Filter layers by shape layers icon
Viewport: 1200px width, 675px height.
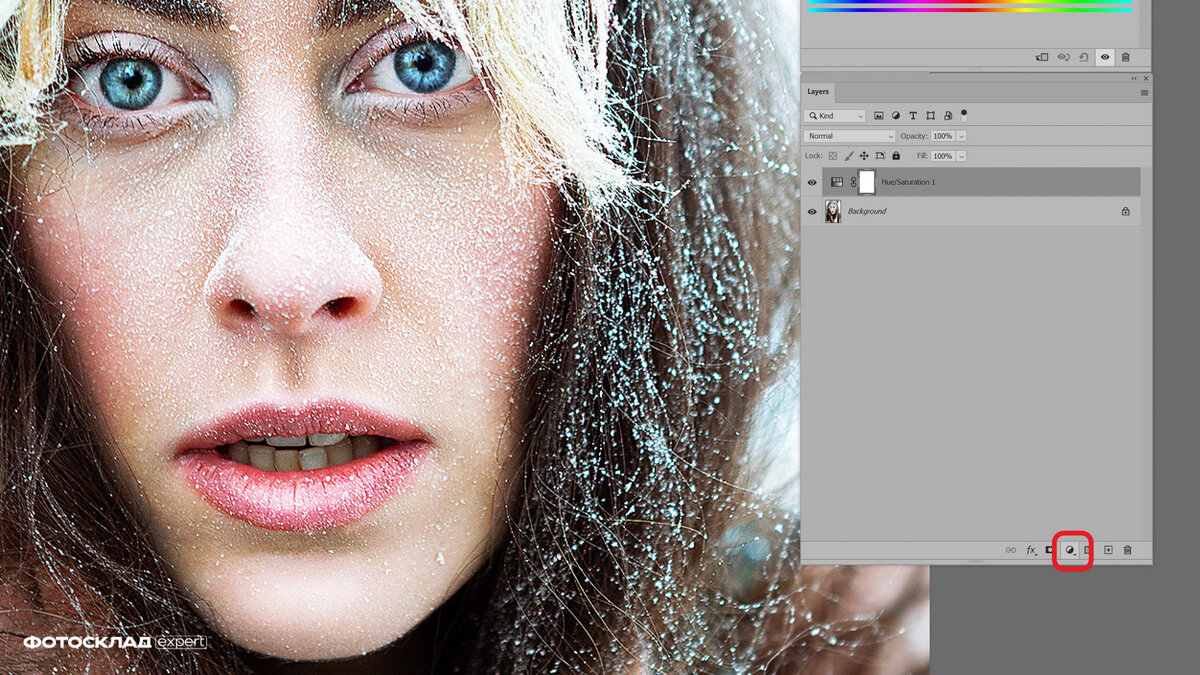click(x=930, y=116)
